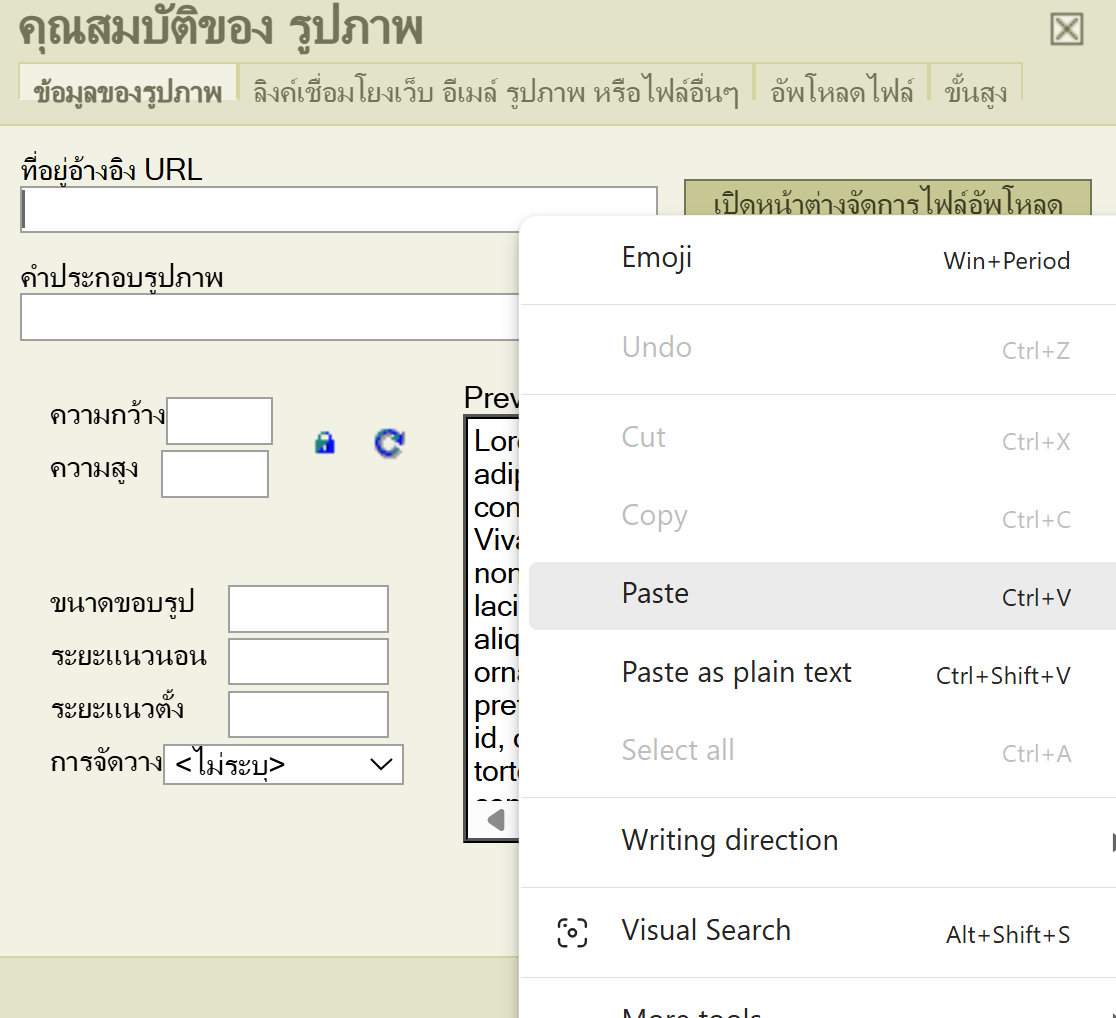The width and height of the screenshot is (1116, 1018).
Task: Click the reset size refresh icon
Action: (x=389, y=442)
